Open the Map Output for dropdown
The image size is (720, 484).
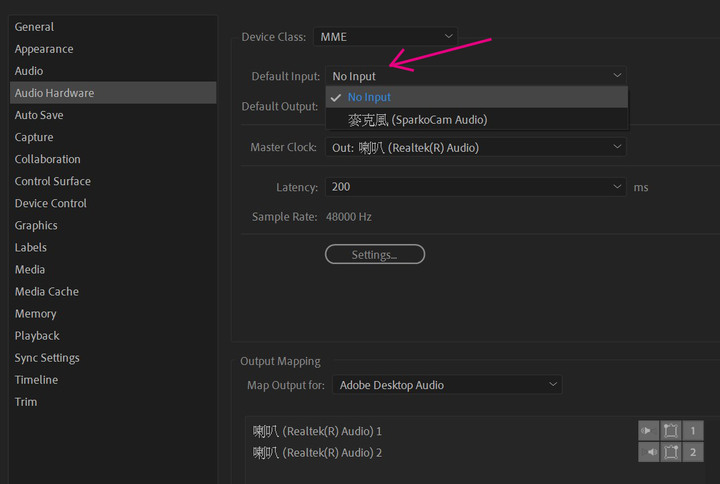(447, 385)
